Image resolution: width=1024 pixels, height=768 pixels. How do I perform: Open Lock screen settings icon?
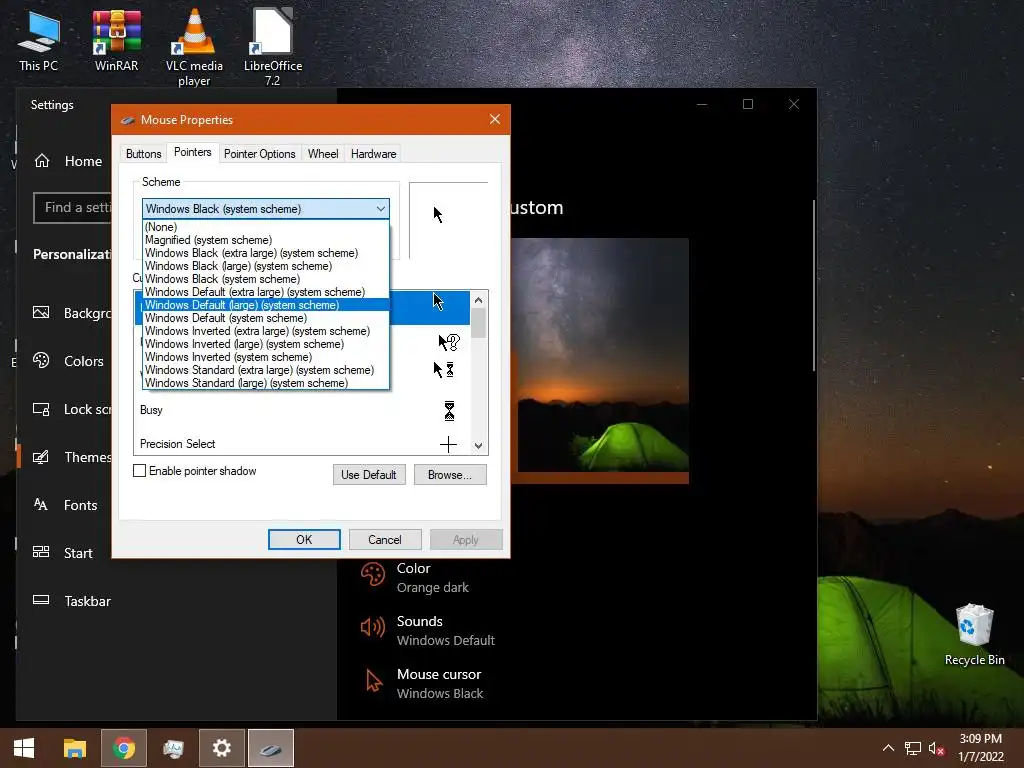41,409
